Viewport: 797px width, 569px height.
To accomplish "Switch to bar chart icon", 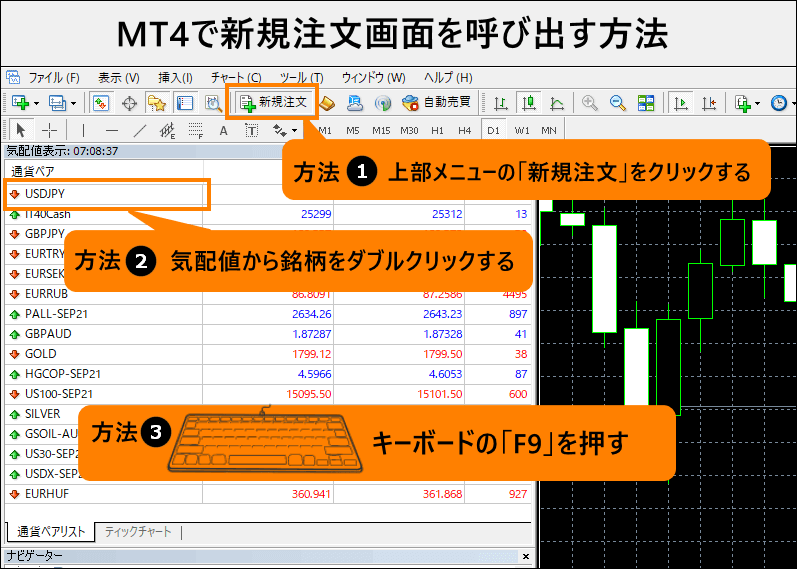I will 501,103.
